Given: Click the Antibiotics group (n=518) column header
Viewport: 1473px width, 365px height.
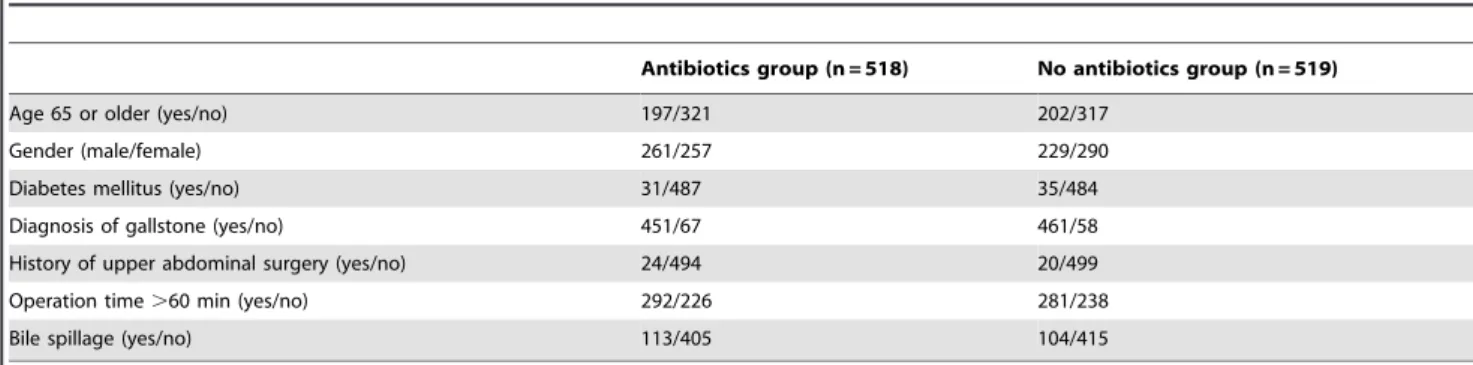Looking at the screenshot, I should pyautogui.click(x=774, y=74).
